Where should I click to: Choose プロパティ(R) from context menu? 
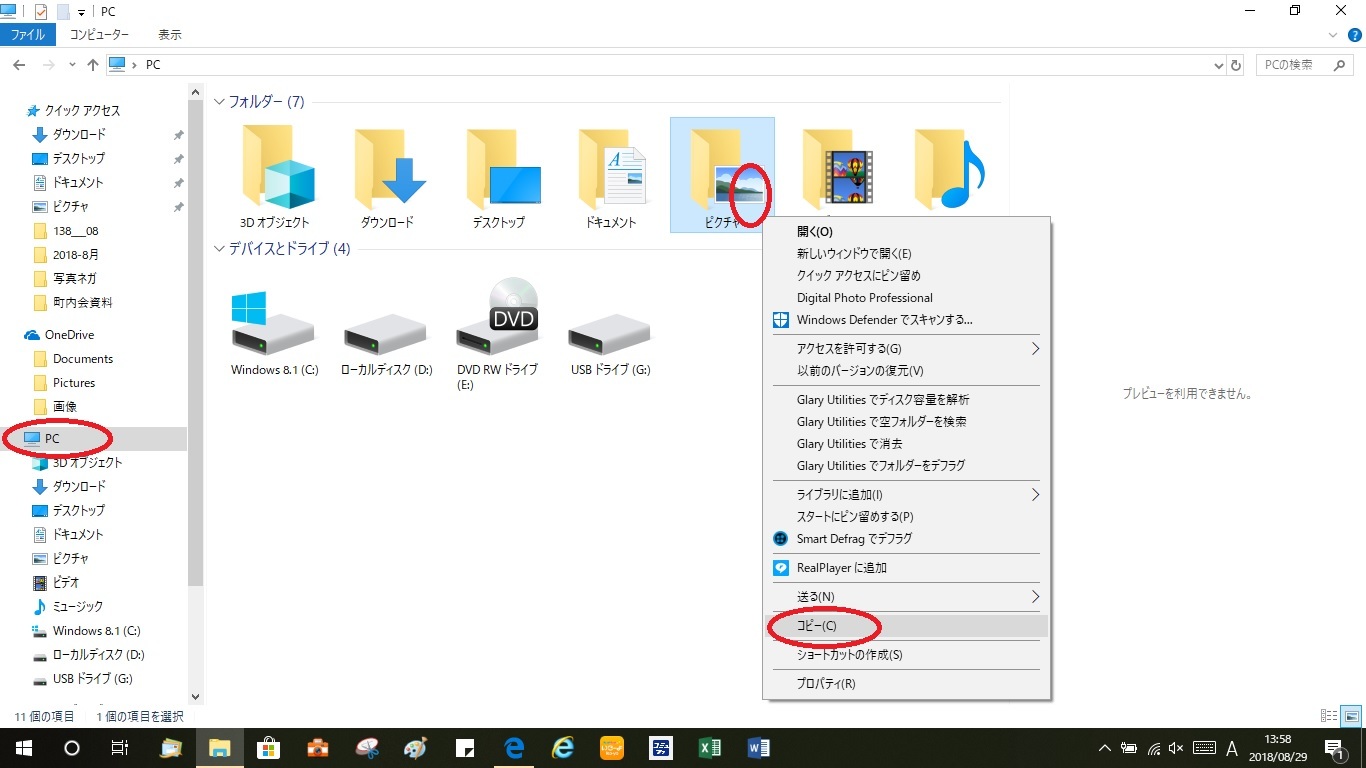pyautogui.click(x=906, y=684)
